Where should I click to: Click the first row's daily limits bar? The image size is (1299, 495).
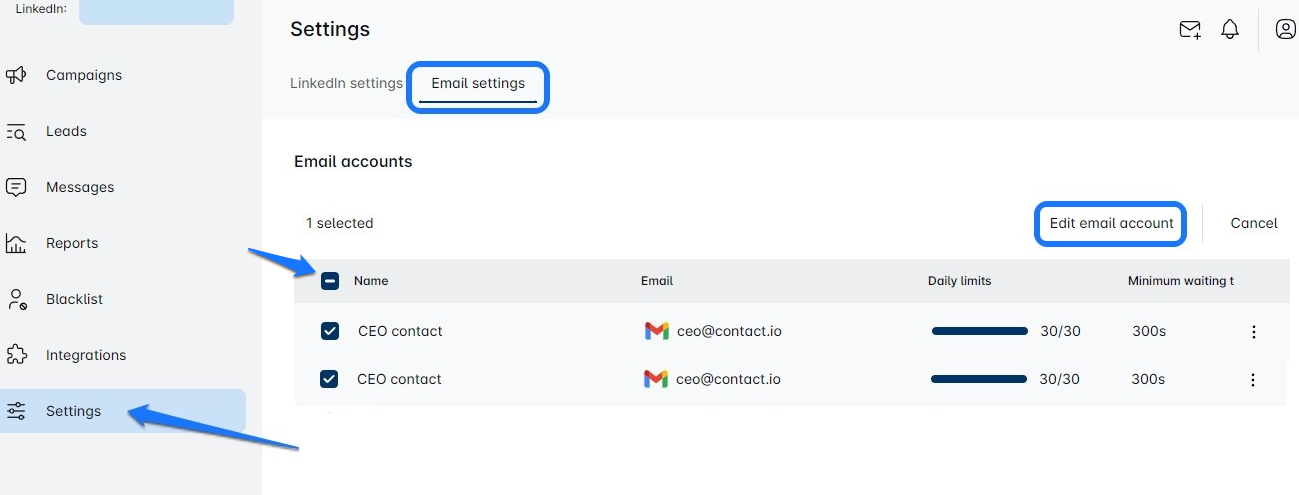[x=979, y=331]
